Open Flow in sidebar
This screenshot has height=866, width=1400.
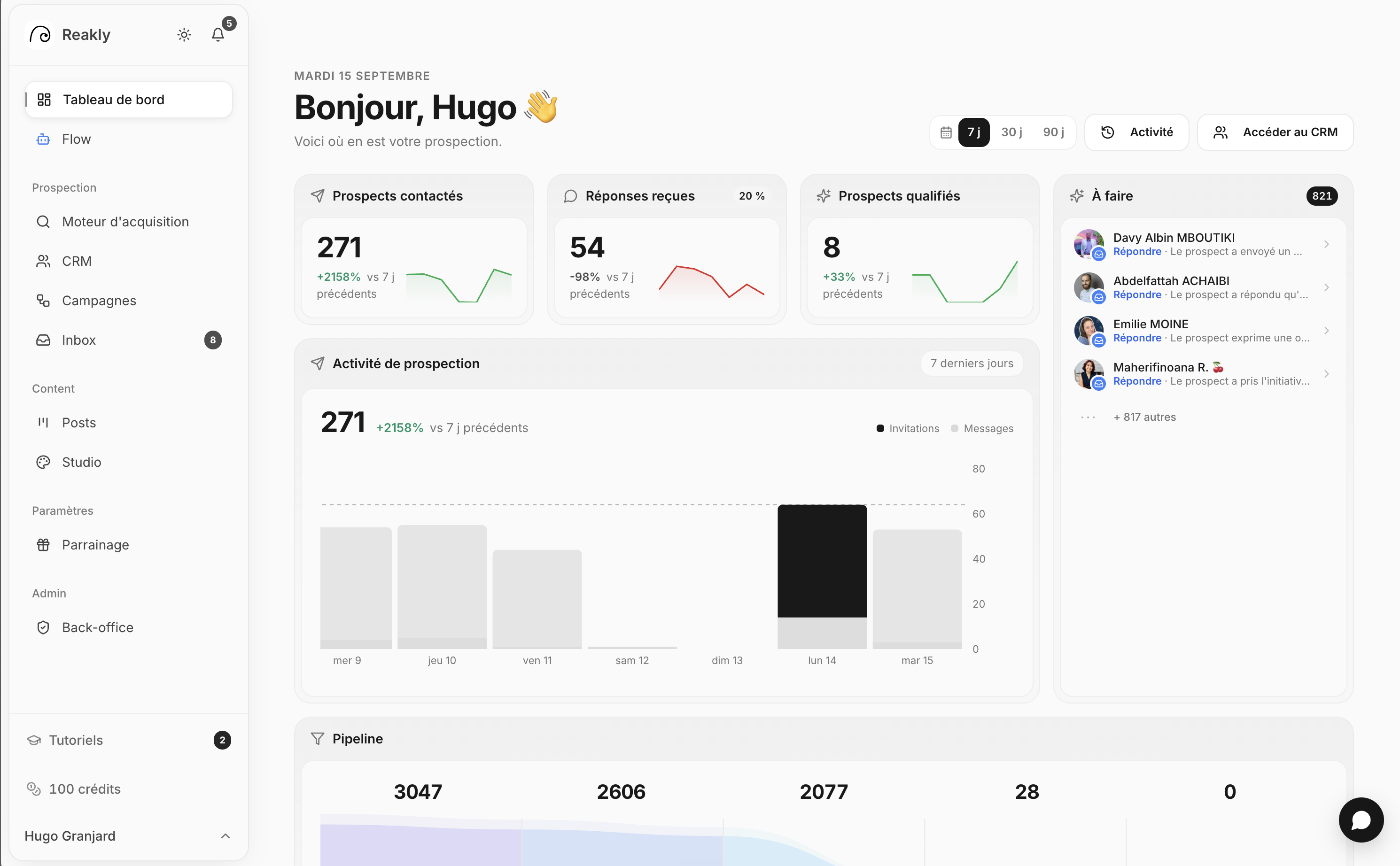pyautogui.click(x=128, y=139)
